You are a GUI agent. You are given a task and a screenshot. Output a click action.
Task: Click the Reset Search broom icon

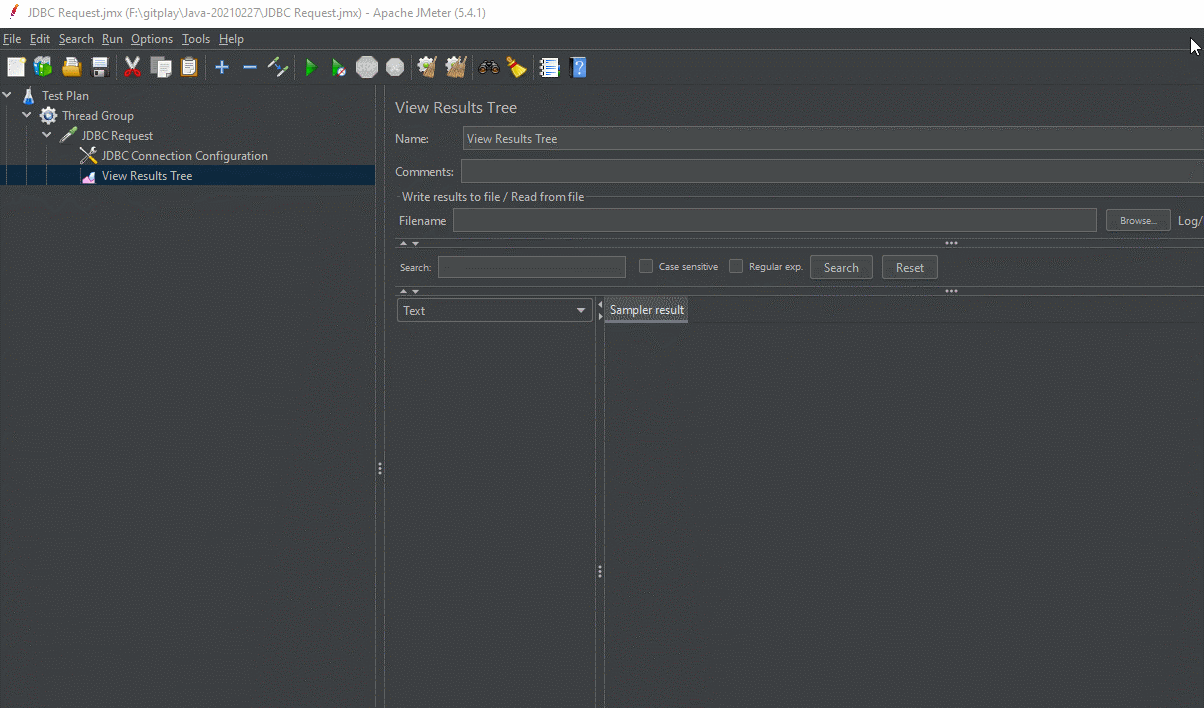[516, 67]
